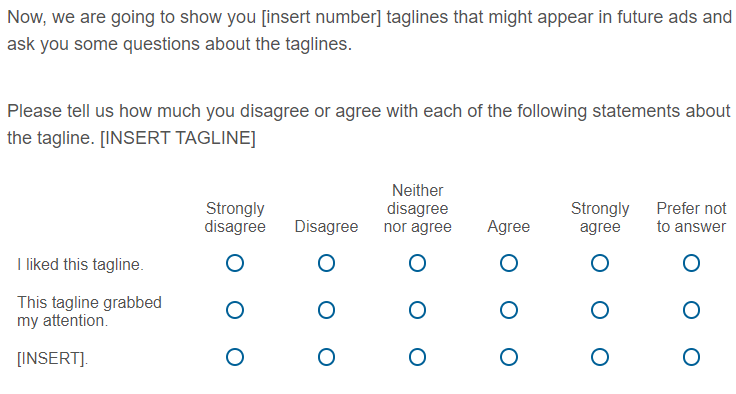Viewport: 736px width, 394px height.
Task: Select Strongly agree for 'grabbed my attention' row
Action: pyautogui.click(x=600, y=310)
